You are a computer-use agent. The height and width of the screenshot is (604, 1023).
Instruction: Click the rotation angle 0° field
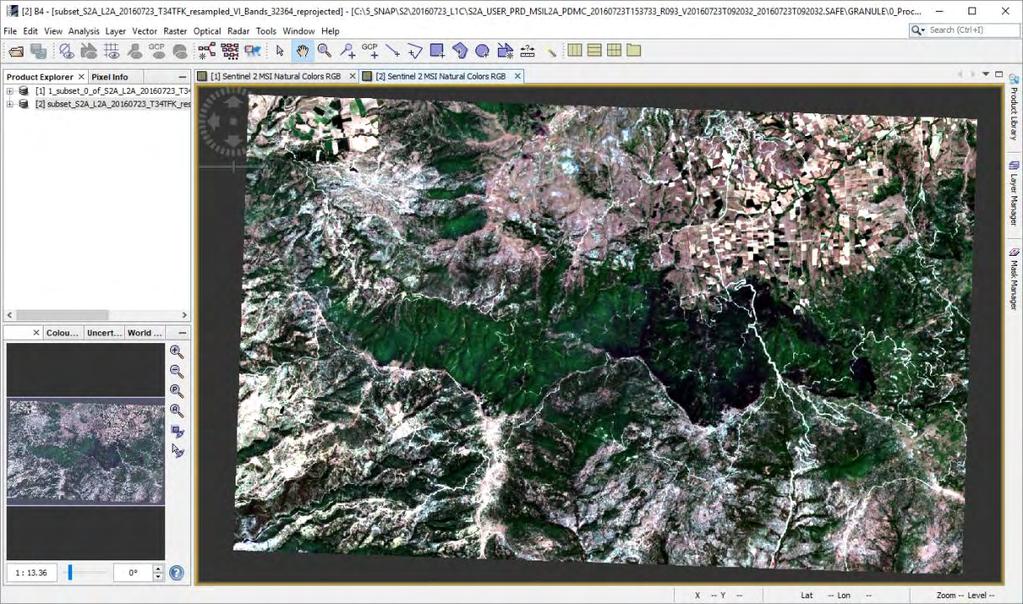pyautogui.click(x=133, y=573)
